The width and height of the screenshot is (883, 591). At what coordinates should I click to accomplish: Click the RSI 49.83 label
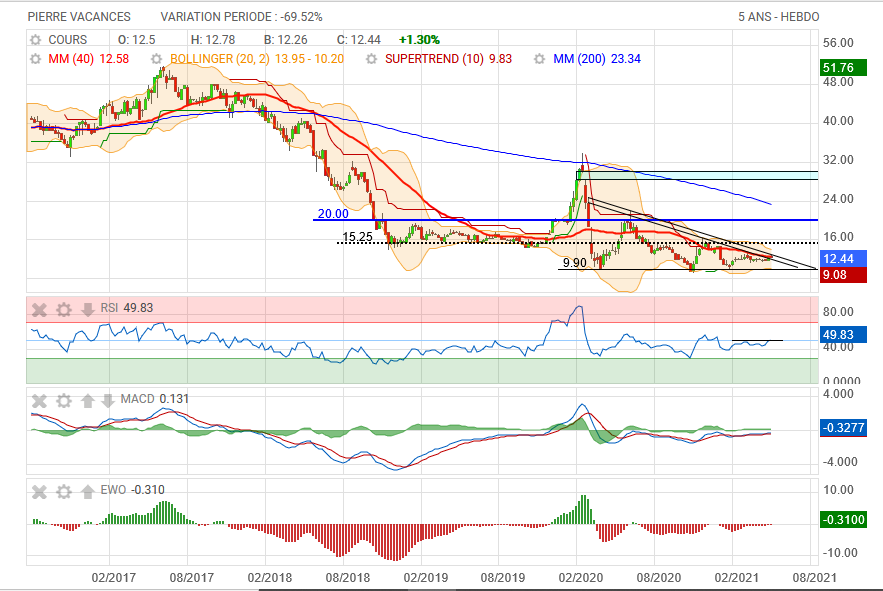click(127, 308)
